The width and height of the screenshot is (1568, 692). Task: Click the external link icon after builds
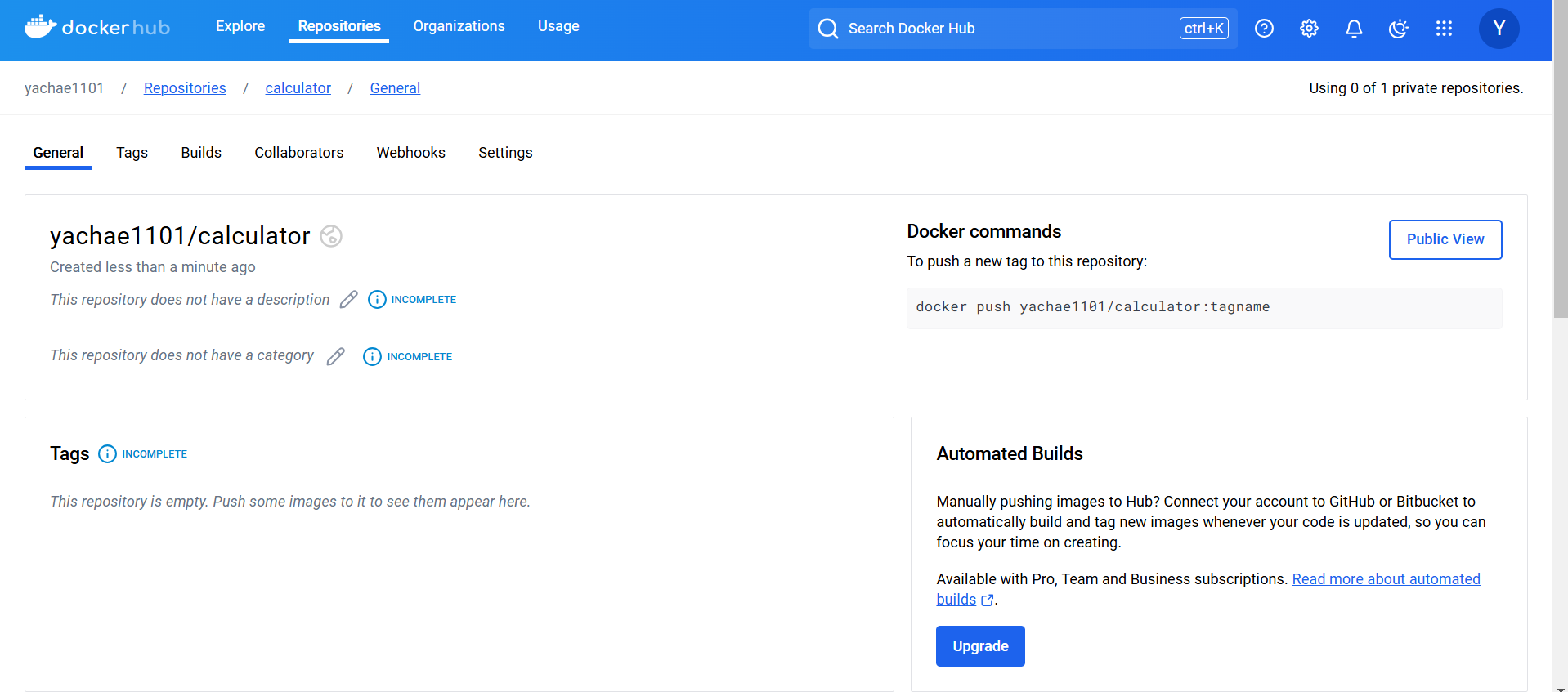(x=988, y=600)
